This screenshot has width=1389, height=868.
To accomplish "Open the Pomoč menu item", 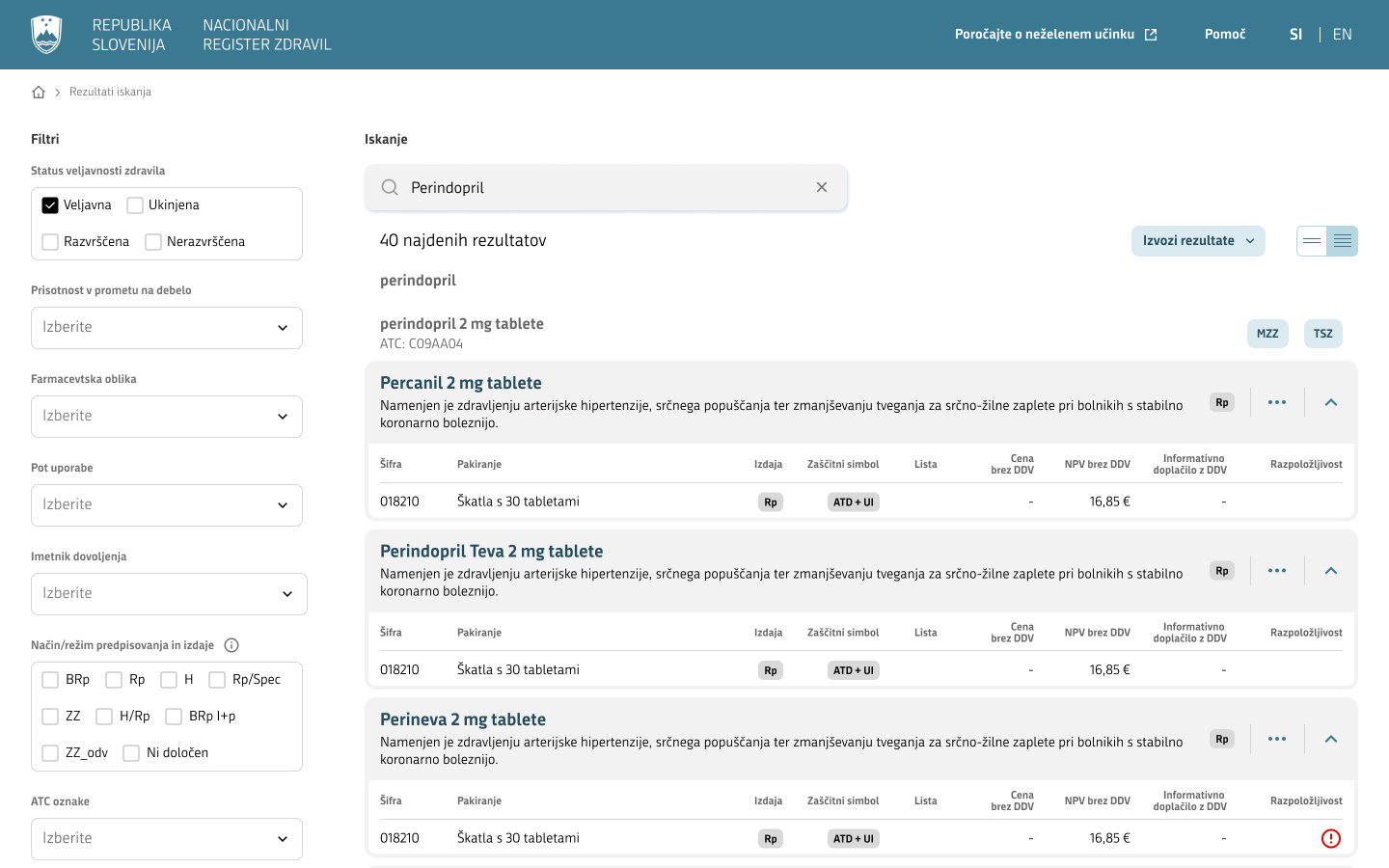I will 1225,35.
